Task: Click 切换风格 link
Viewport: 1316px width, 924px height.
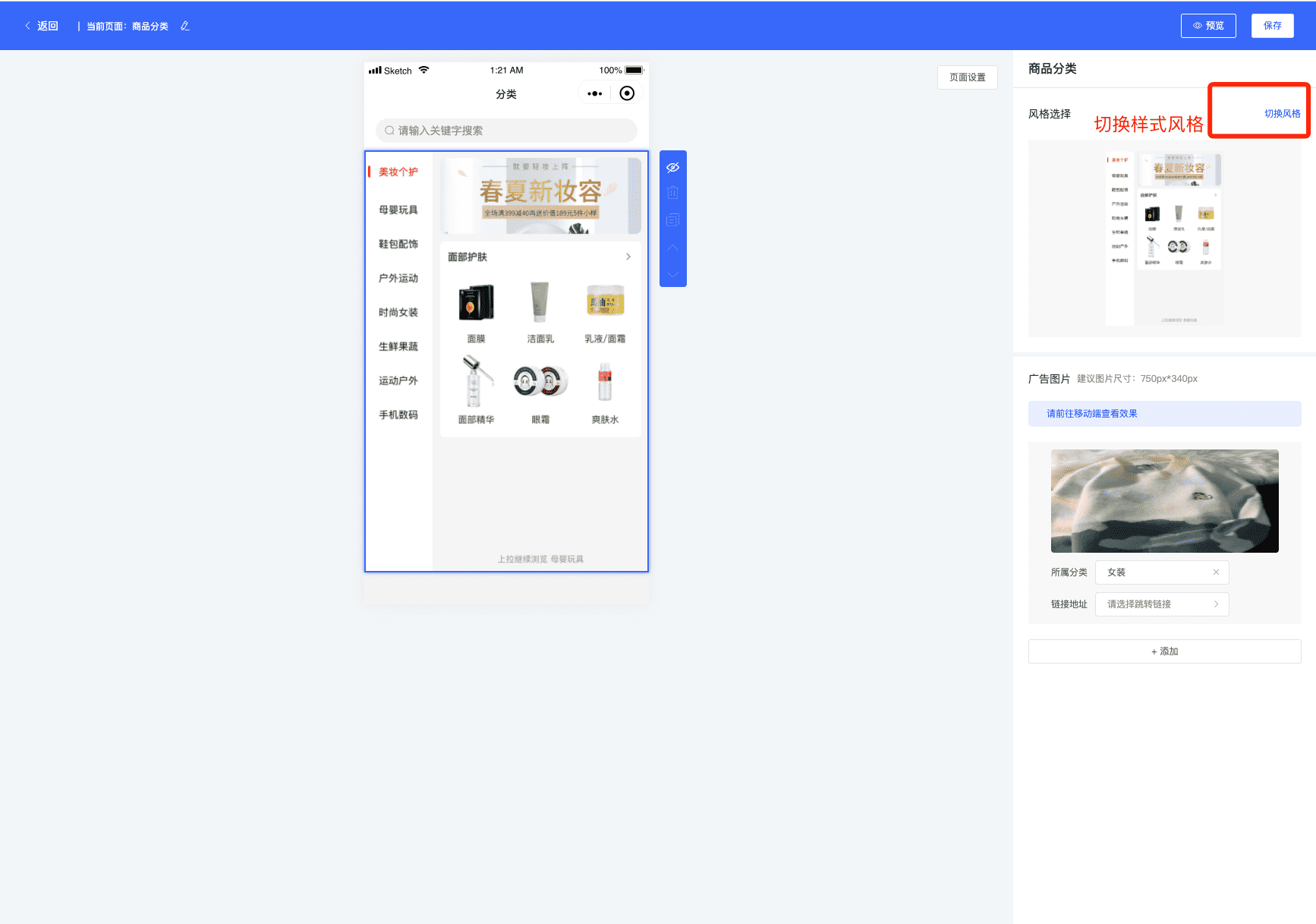Action: click(1282, 113)
